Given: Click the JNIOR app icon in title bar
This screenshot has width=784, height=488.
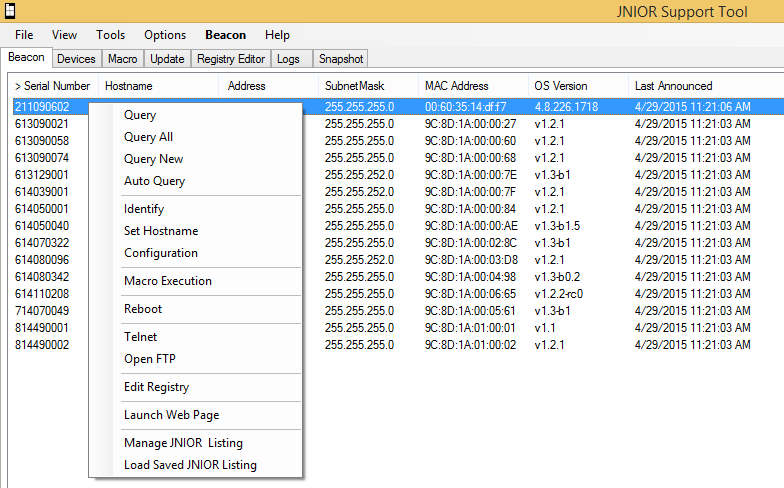Looking at the screenshot, I should pos(10,10).
